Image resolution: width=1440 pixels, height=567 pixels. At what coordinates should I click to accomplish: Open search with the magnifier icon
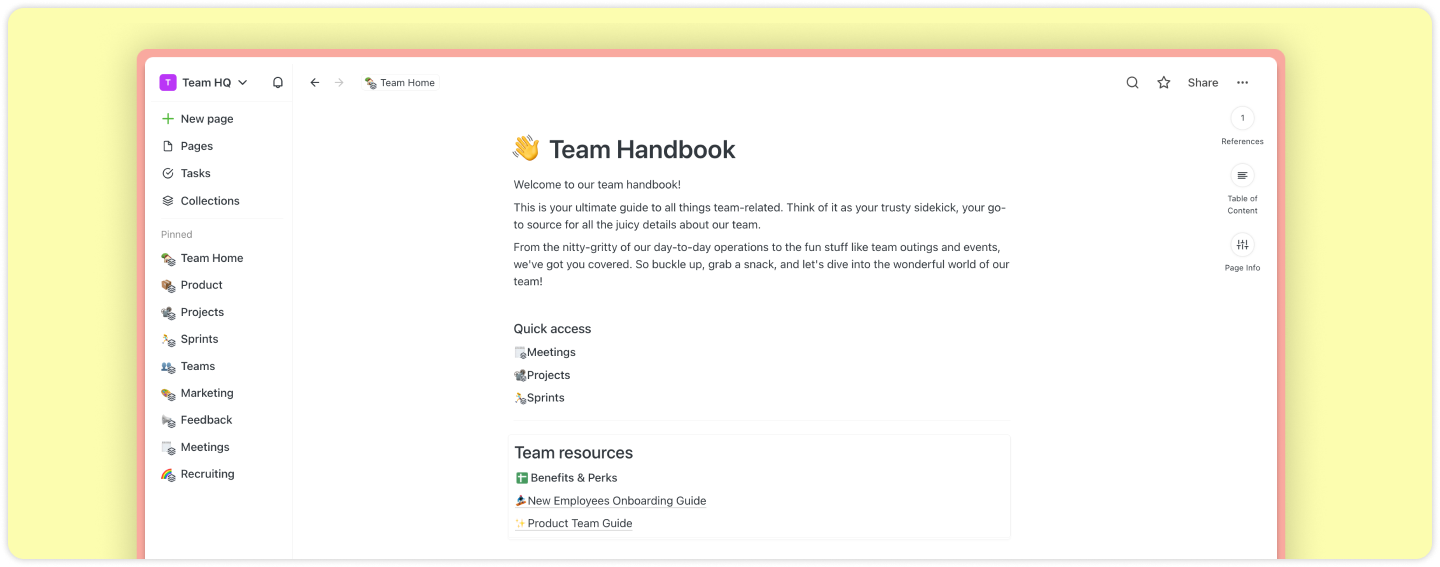pyautogui.click(x=1132, y=83)
